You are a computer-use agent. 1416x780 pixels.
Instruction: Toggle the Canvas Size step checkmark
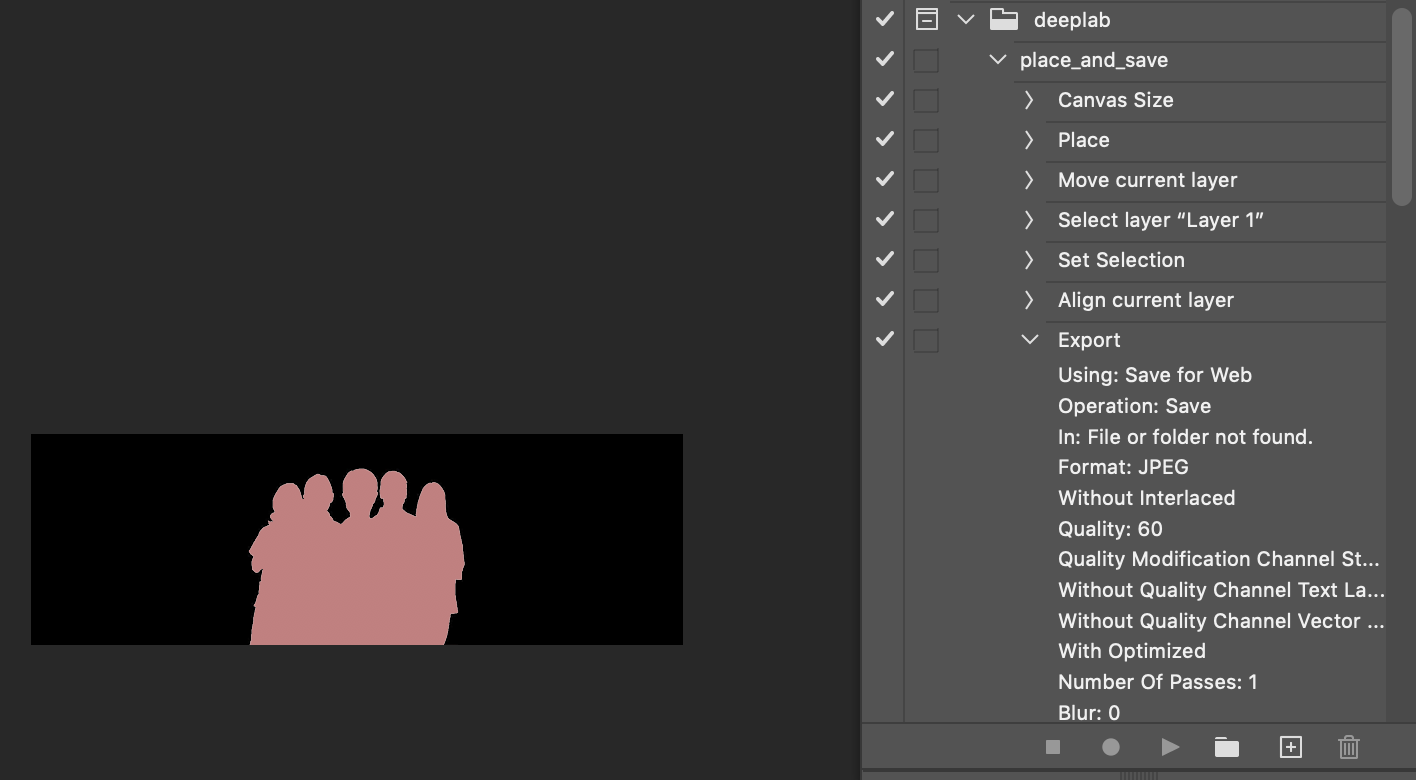884,100
